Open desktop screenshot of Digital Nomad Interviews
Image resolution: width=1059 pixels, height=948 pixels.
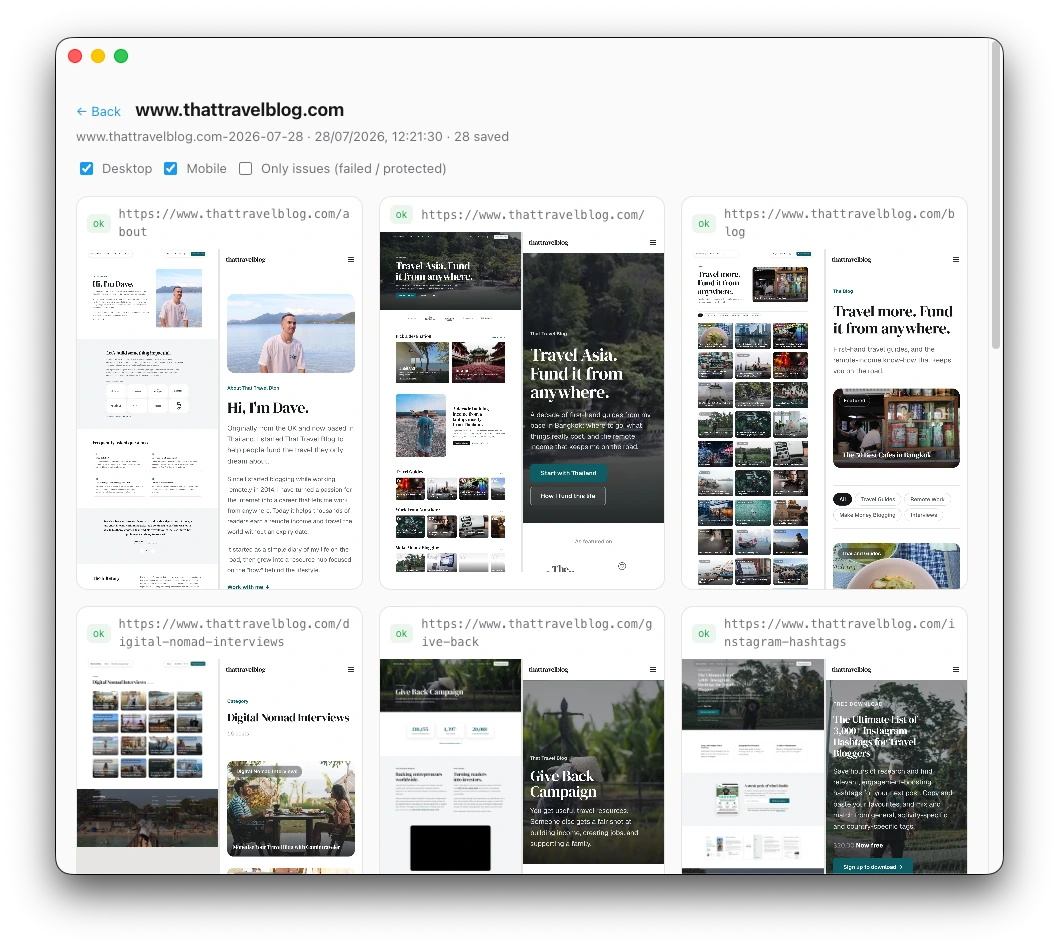click(147, 766)
